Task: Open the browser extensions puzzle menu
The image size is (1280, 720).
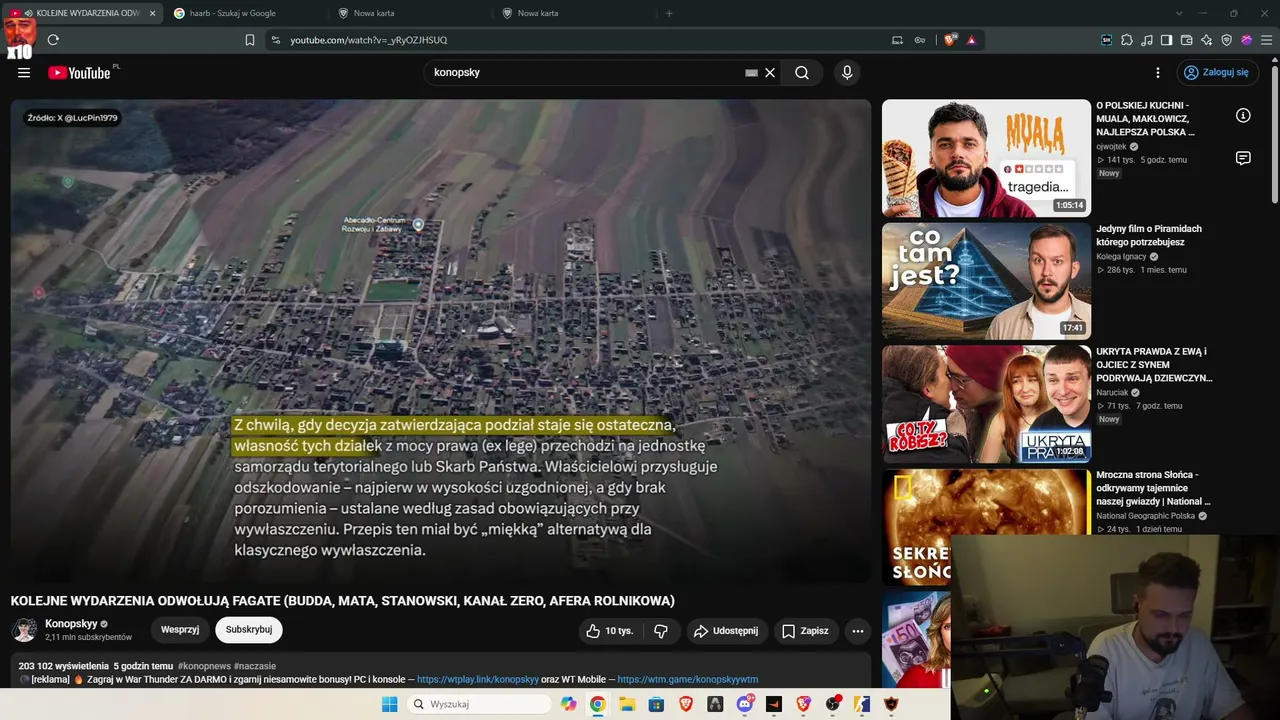Action: (1127, 40)
